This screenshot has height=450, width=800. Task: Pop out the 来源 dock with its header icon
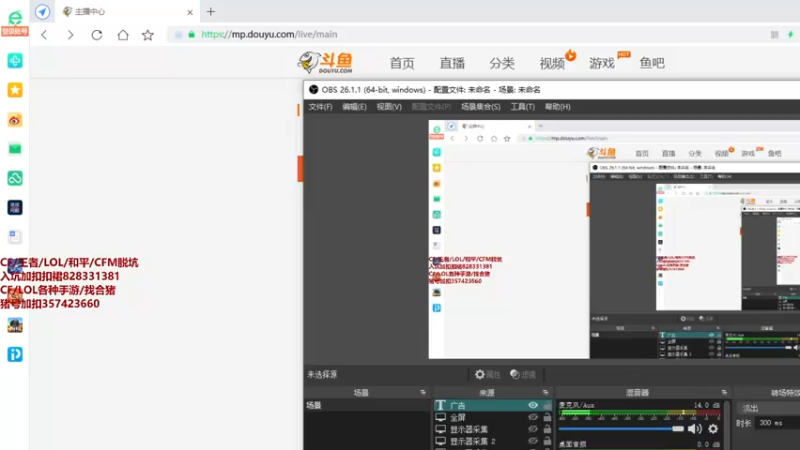(545, 392)
